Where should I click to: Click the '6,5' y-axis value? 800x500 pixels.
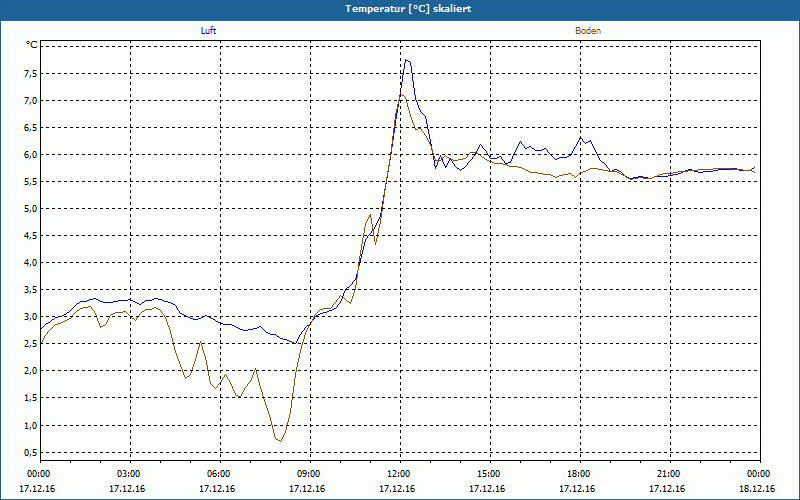(x=30, y=128)
